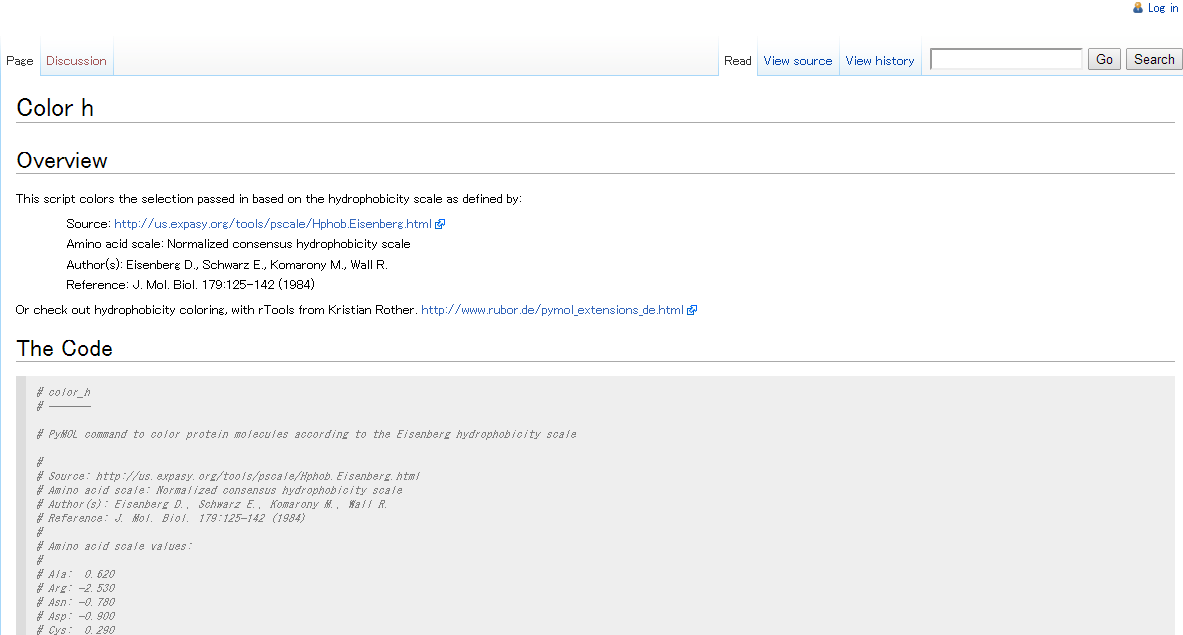Select the Read tab
Screen dimensions: 1183x635
[x=737, y=61]
